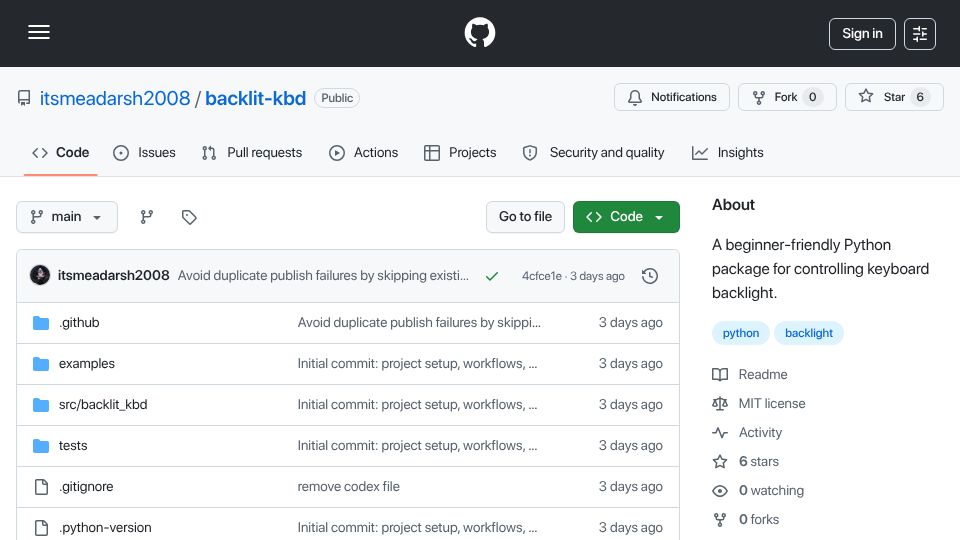Open the examples folder
This screenshot has width=960, height=540.
point(86,364)
